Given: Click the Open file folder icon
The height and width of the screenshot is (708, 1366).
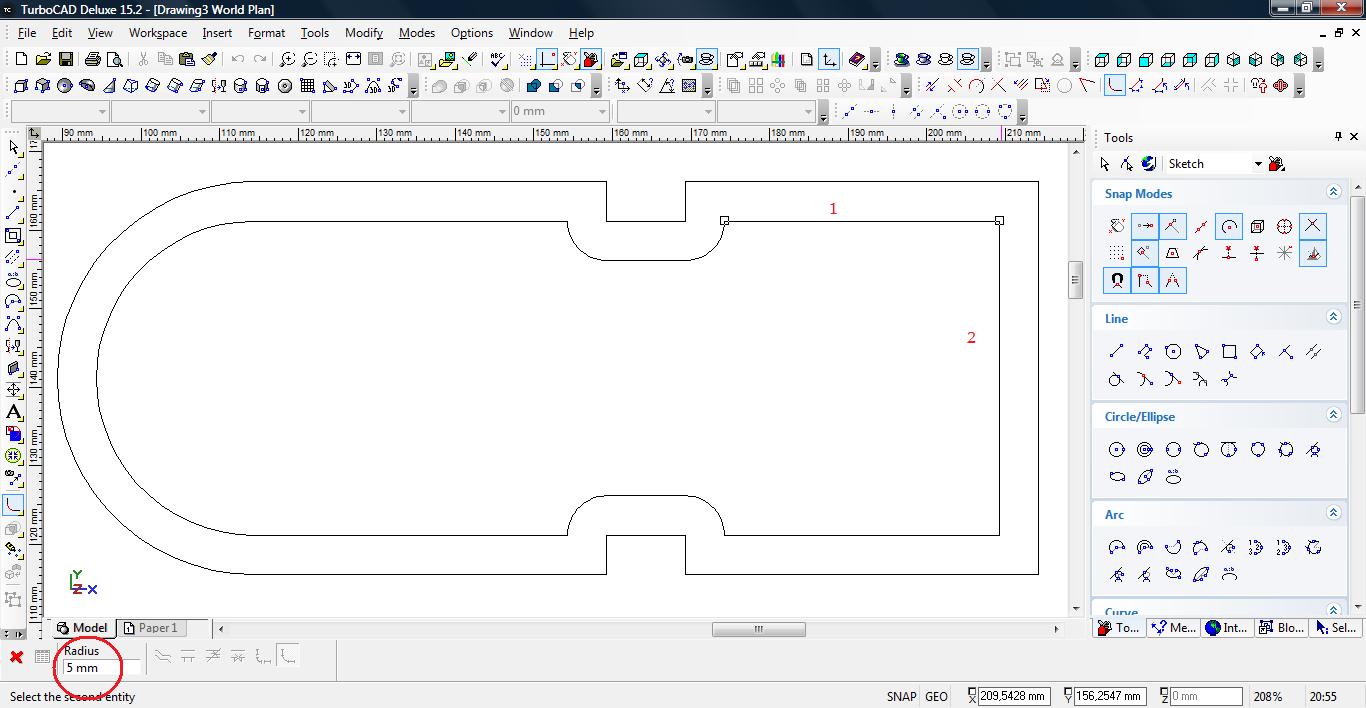Looking at the screenshot, I should point(44,60).
